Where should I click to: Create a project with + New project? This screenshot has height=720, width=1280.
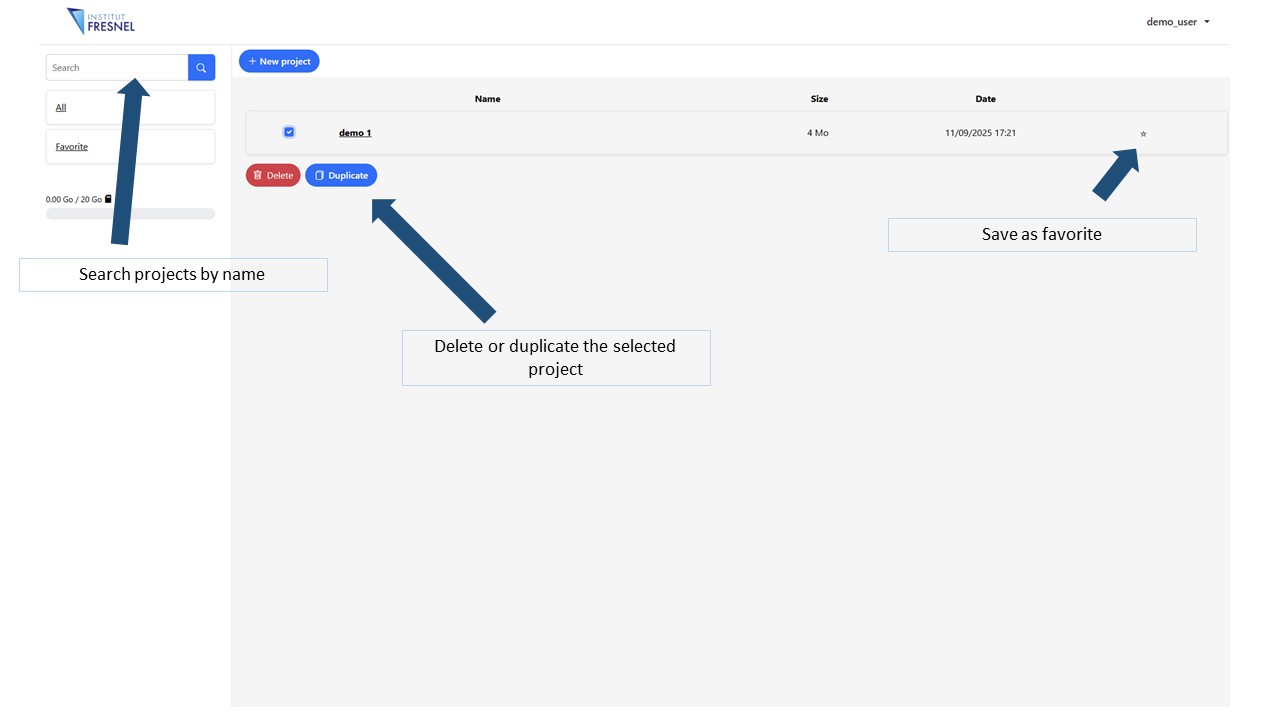pos(279,62)
